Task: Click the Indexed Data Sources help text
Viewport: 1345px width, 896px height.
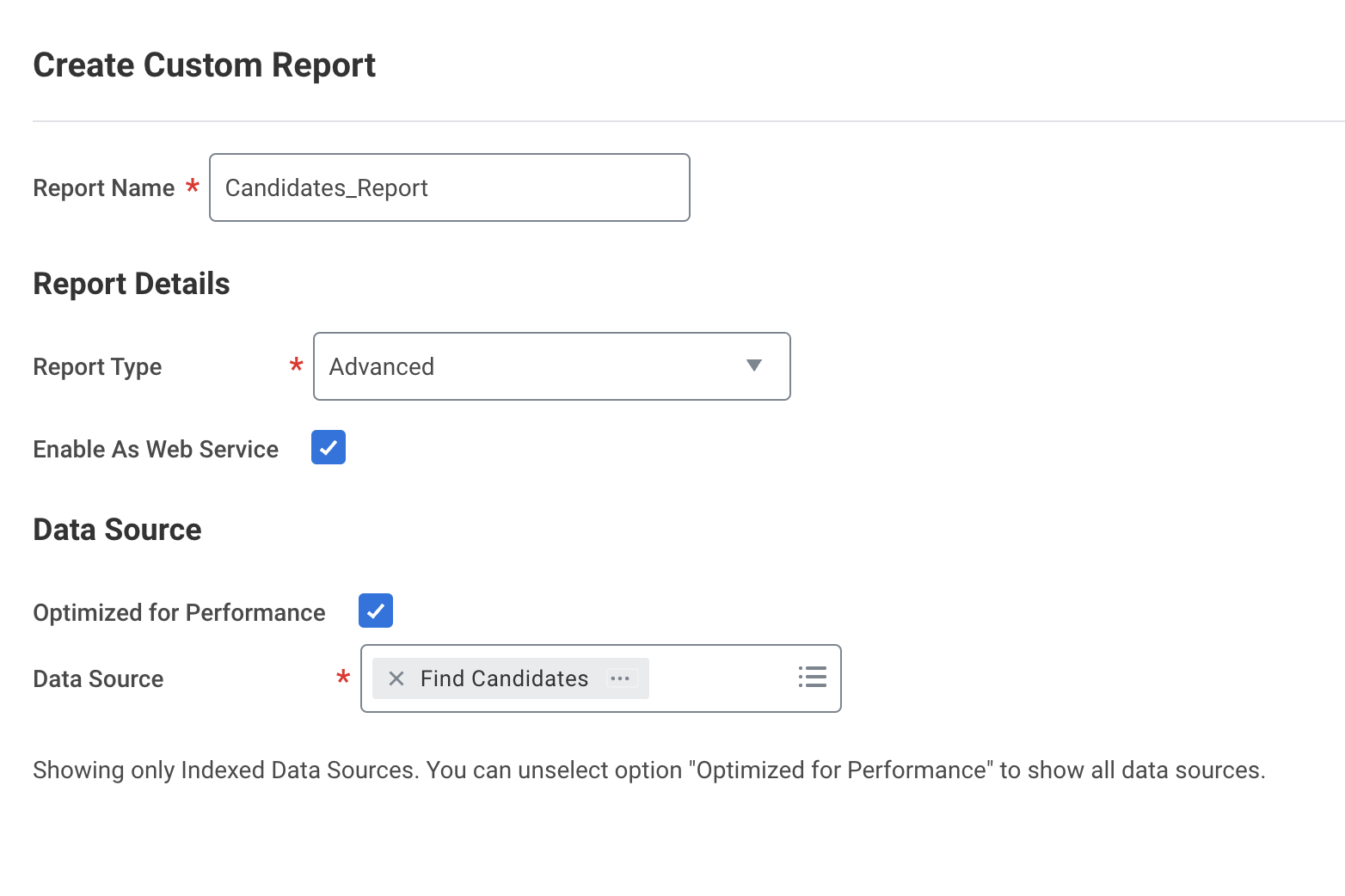Action: click(648, 770)
